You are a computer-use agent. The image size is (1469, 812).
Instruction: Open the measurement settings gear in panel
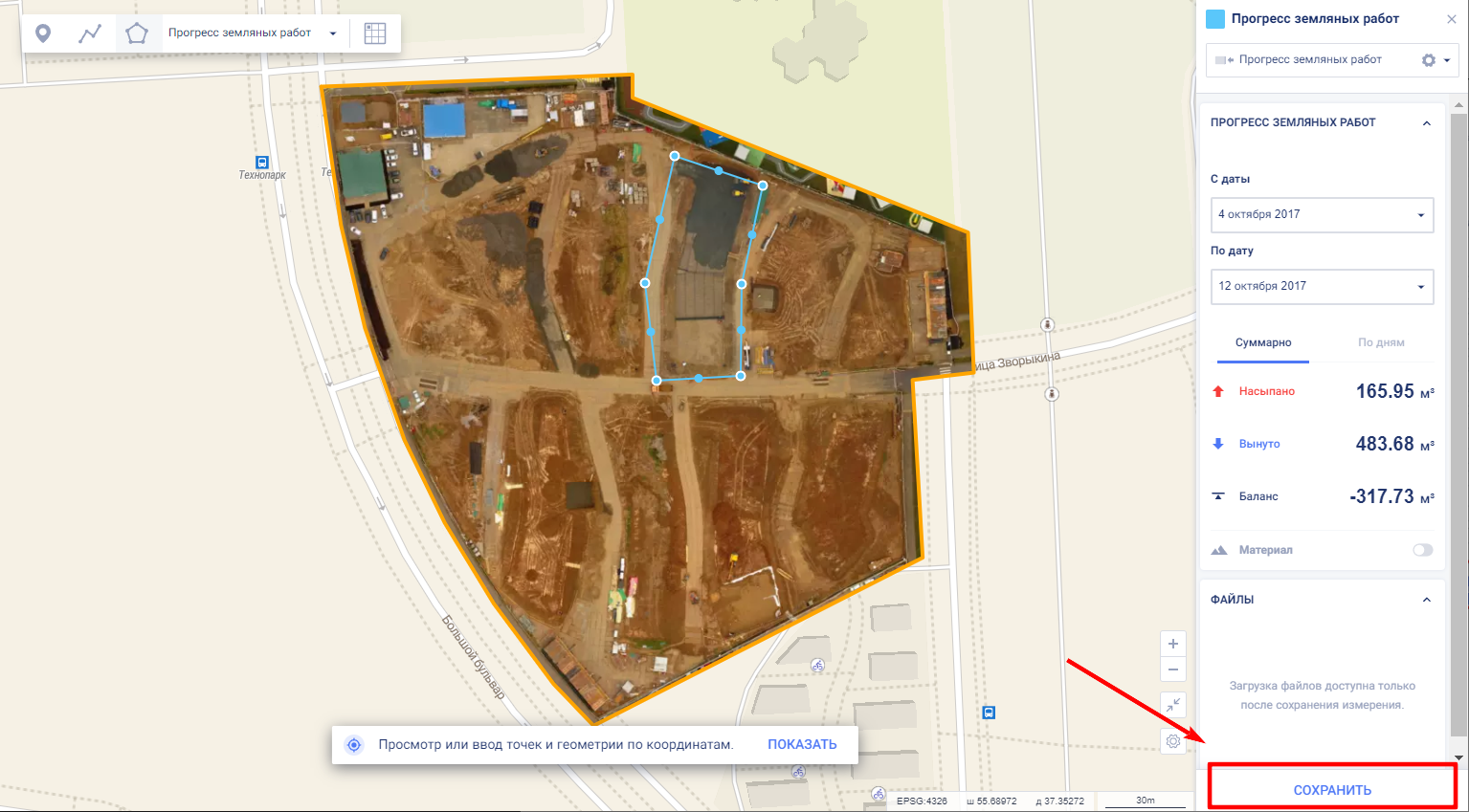pos(1429,60)
